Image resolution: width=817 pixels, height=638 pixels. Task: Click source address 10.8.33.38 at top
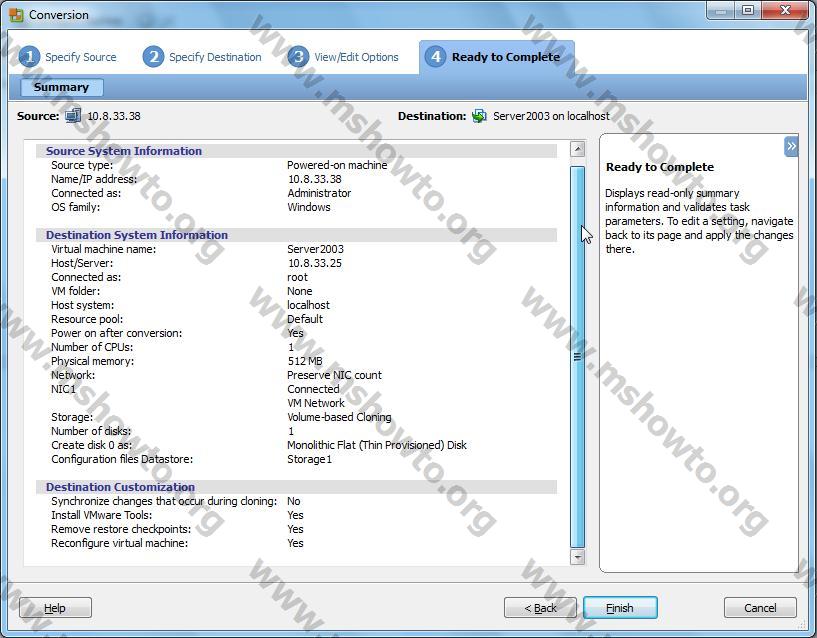click(114, 116)
